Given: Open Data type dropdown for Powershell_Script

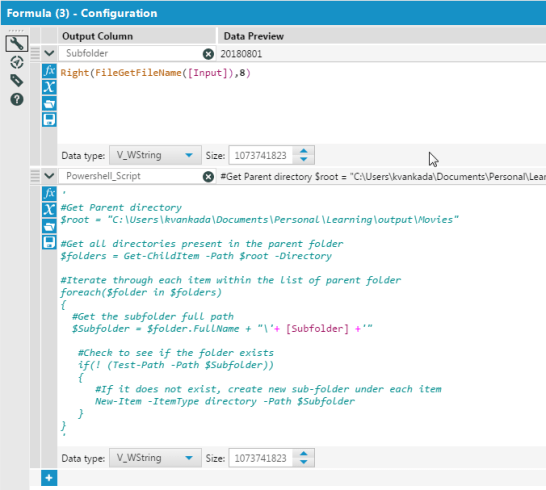Looking at the screenshot, I should (155, 458).
